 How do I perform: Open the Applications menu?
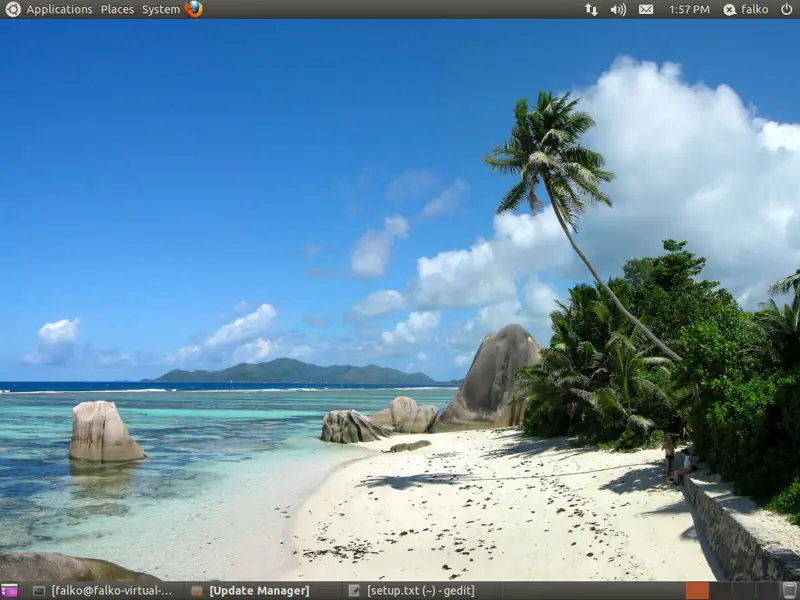click(59, 9)
